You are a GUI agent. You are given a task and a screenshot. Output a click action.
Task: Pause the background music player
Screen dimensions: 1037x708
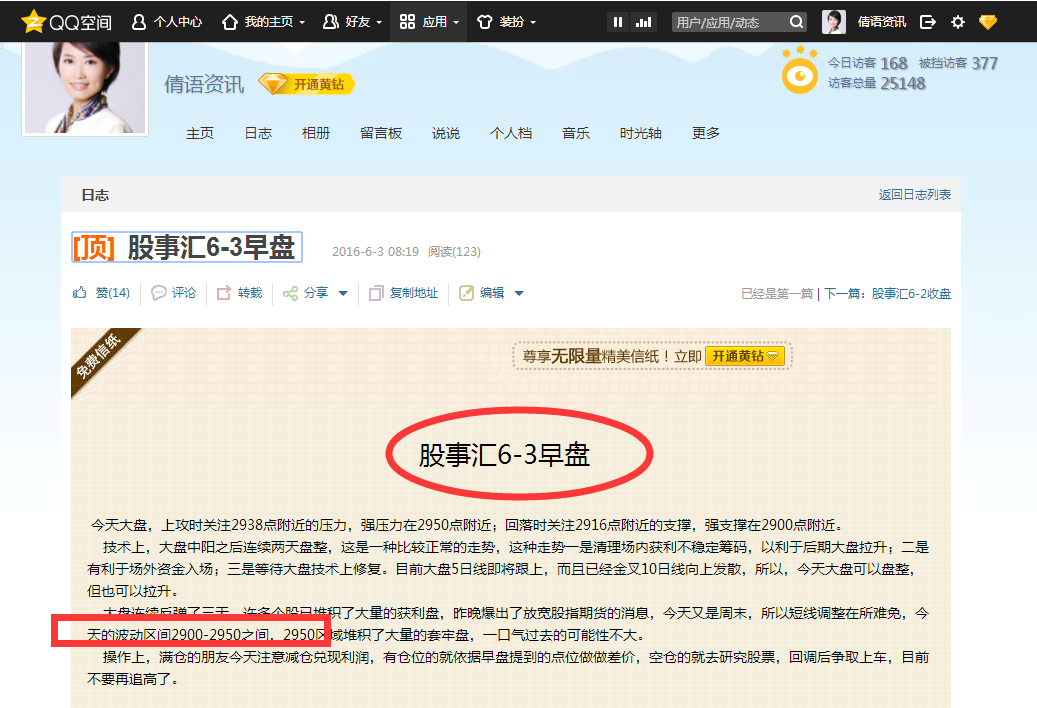pos(617,22)
